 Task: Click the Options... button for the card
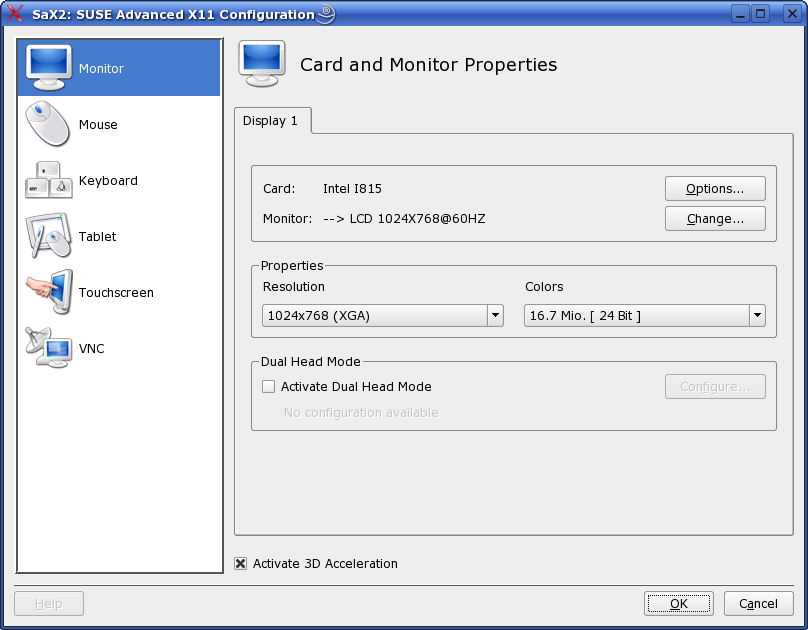click(715, 189)
